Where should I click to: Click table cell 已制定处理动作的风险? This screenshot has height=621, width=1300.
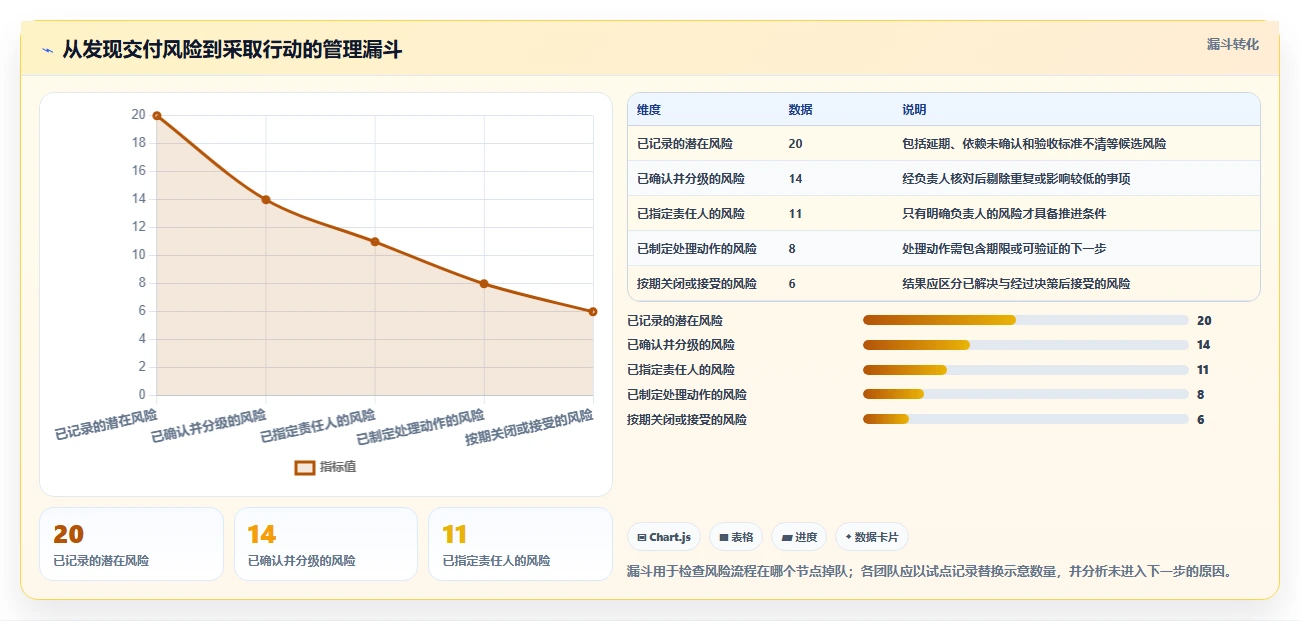pos(697,249)
